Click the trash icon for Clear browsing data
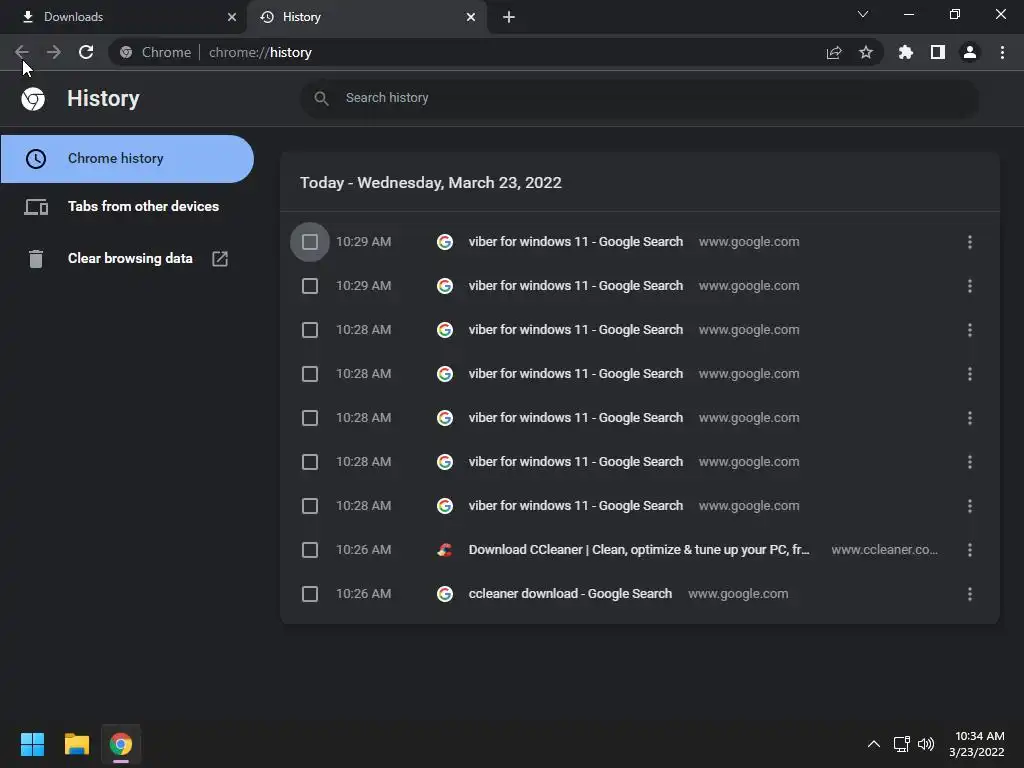The height and width of the screenshot is (768, 1024). click(x=36, y=259)
